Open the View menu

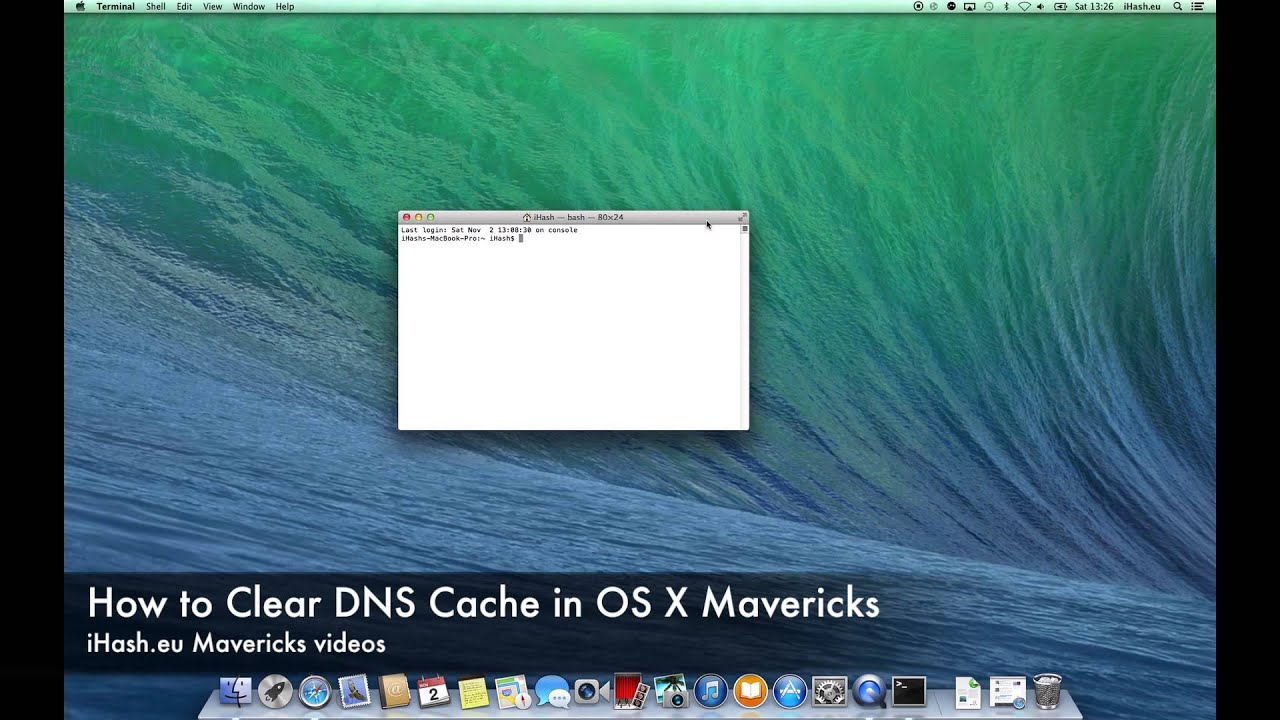(212, 6)
